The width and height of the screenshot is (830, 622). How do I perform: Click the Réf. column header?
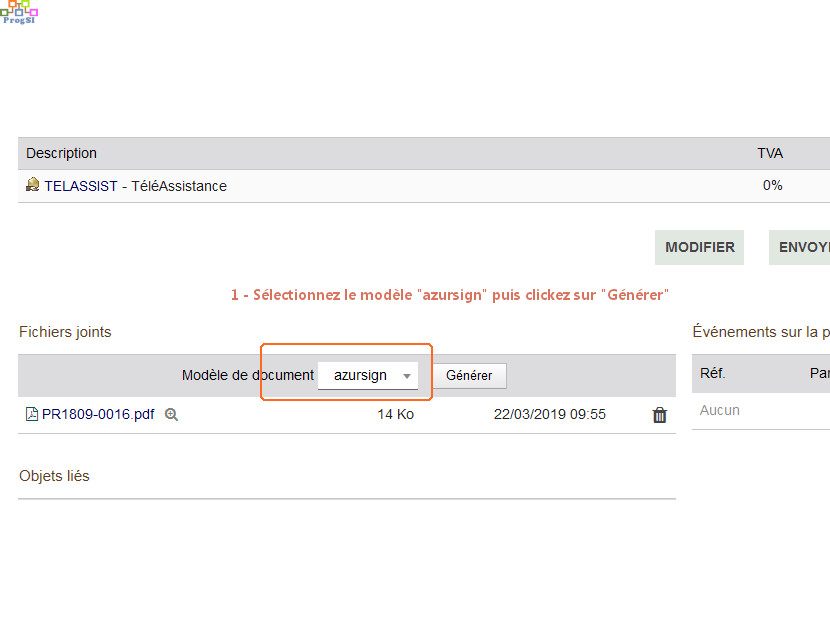(712, 373)
